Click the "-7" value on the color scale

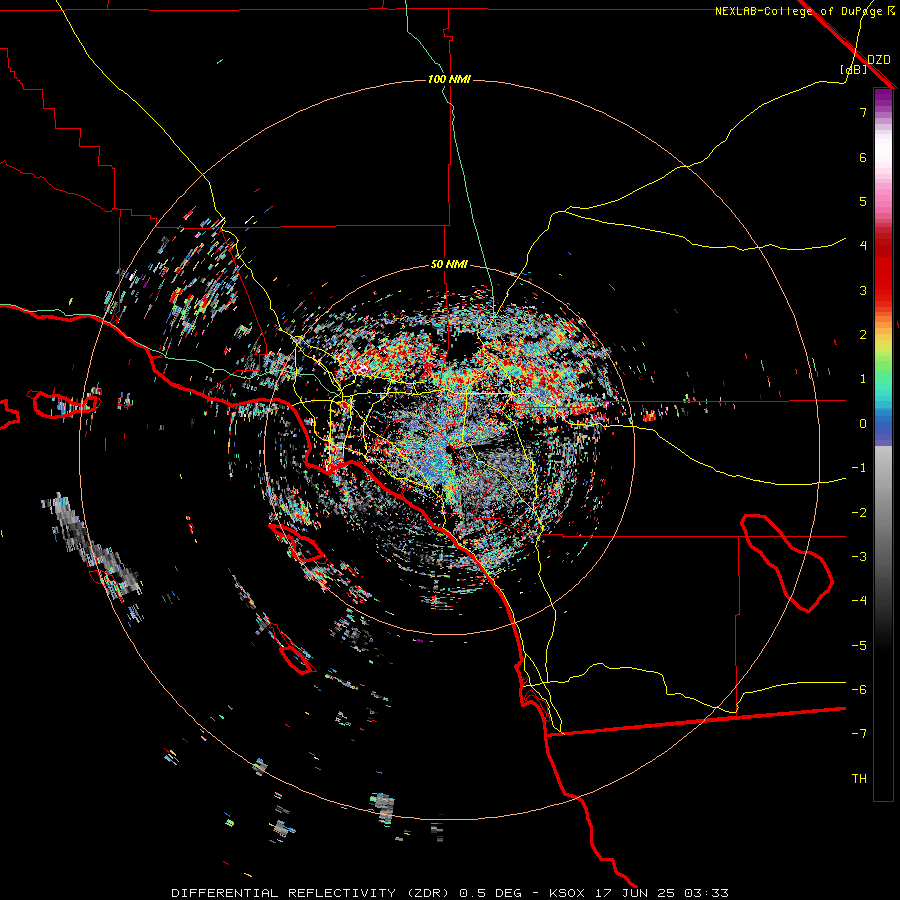click(x=859, y=734)
